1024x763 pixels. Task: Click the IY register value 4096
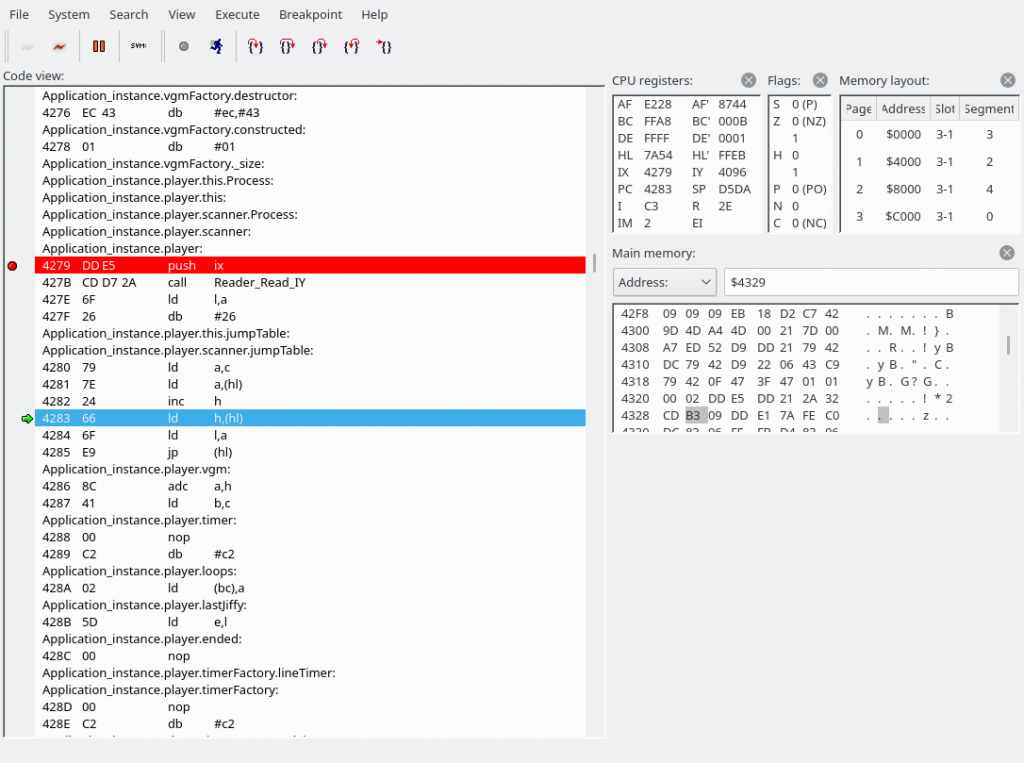tap(732, 172)
